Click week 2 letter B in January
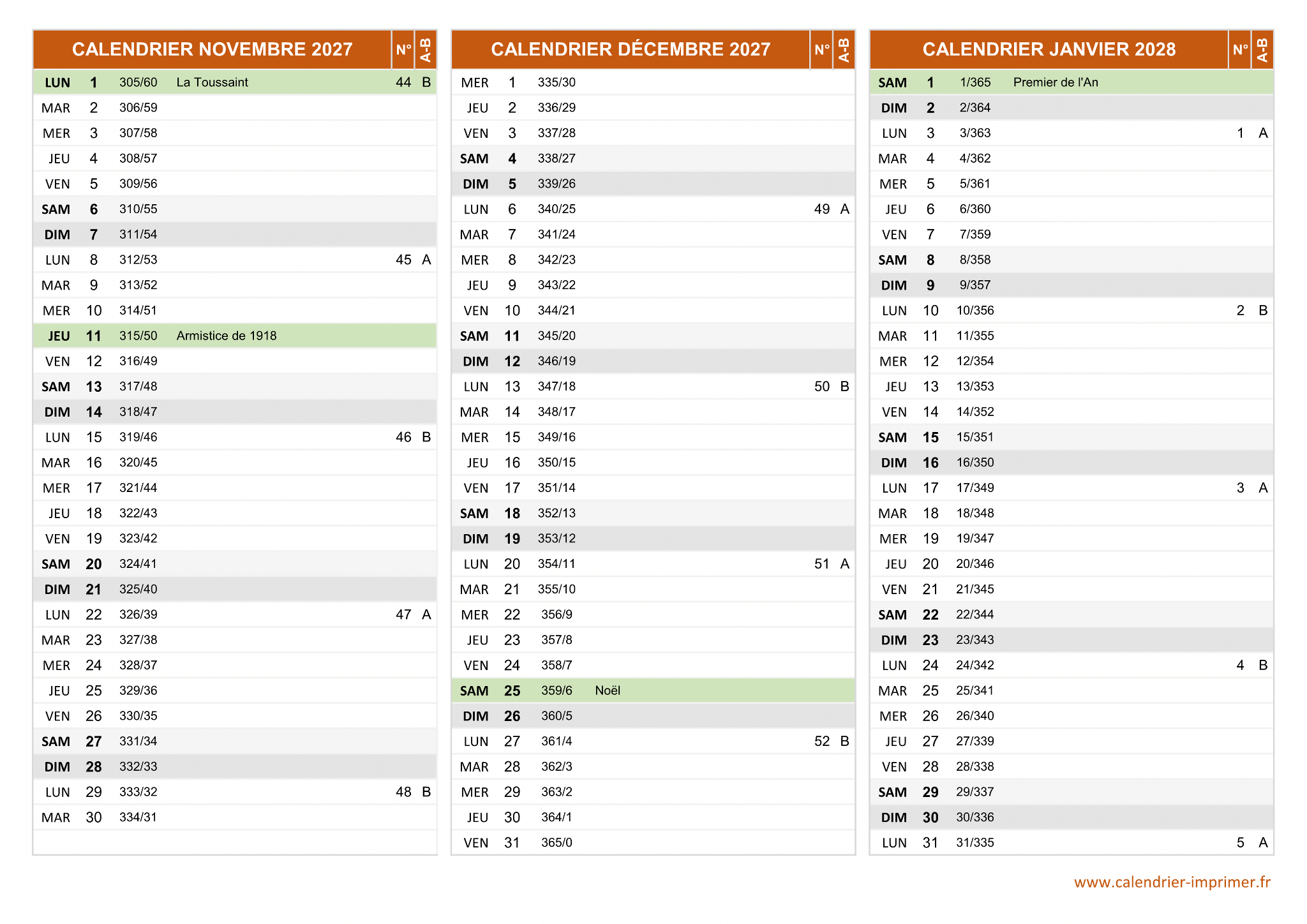 (x=1262, y=311)
